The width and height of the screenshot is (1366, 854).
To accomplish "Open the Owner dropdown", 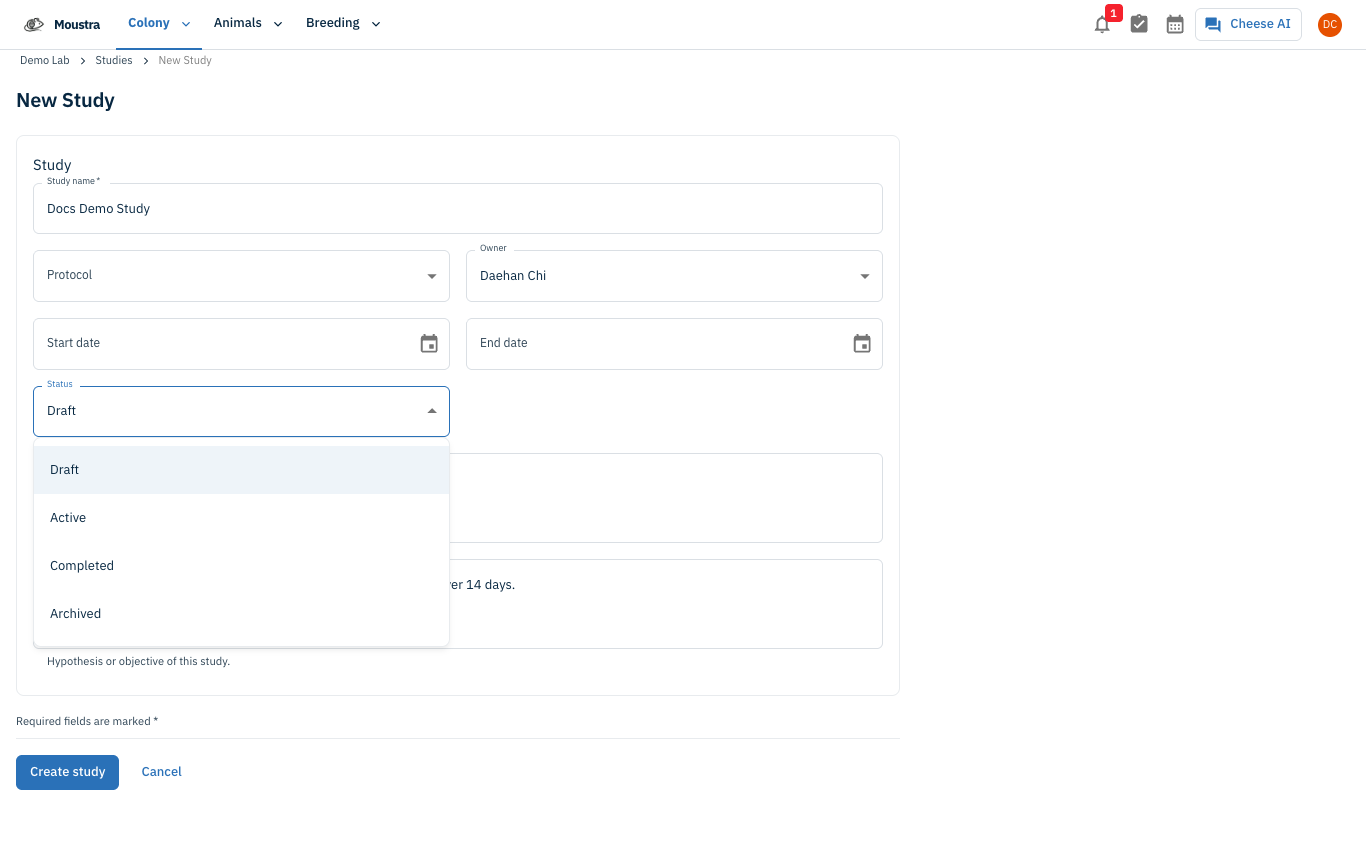I will tap(674, 275).
